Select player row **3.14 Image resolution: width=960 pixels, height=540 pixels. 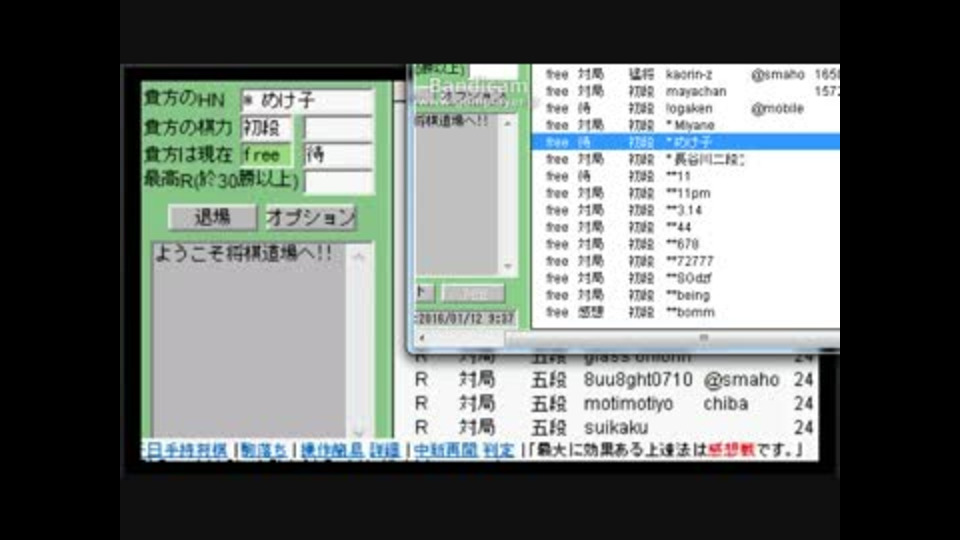coord(686,210)
